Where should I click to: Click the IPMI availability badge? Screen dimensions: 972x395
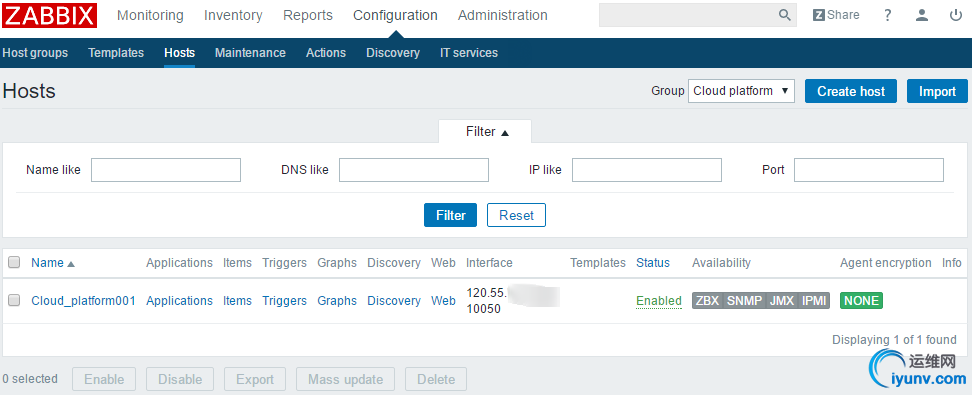813,301
